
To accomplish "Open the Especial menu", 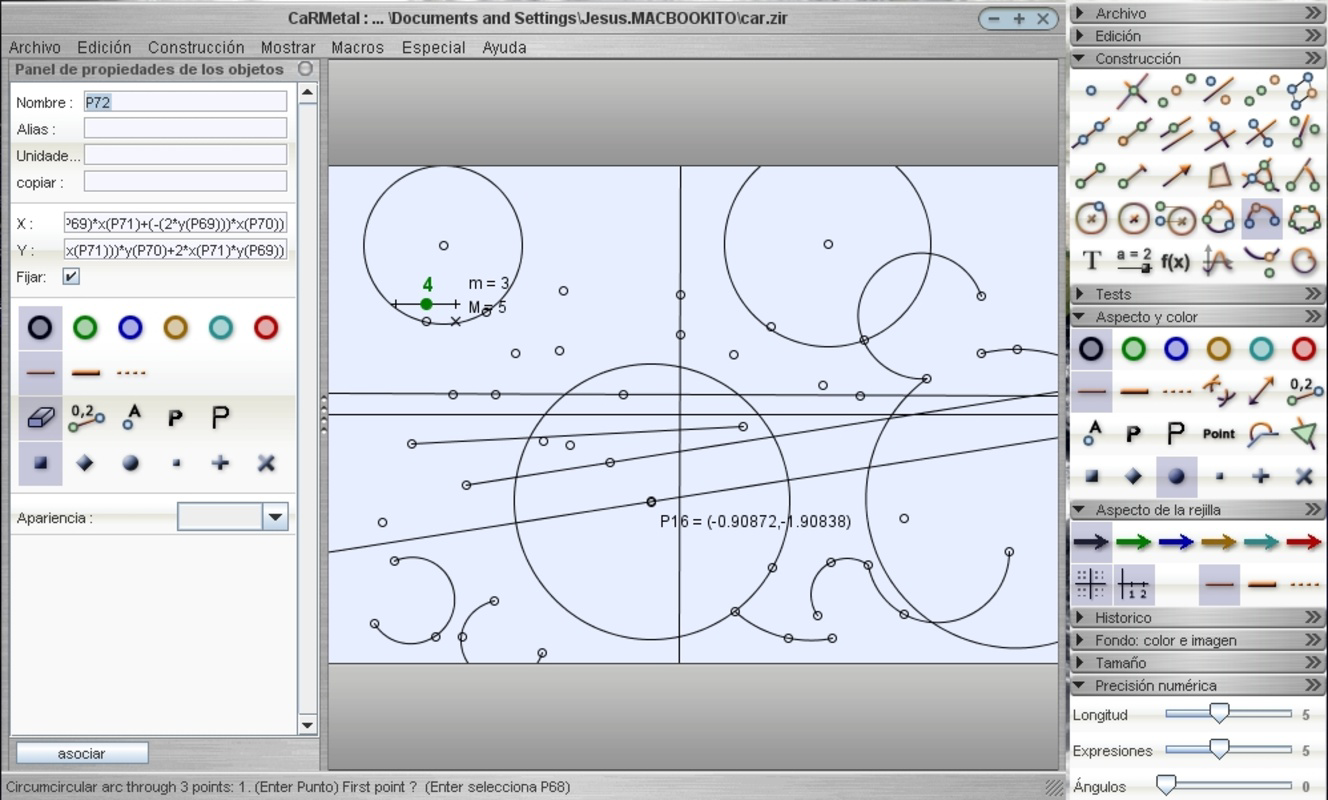I will point(433,47).
